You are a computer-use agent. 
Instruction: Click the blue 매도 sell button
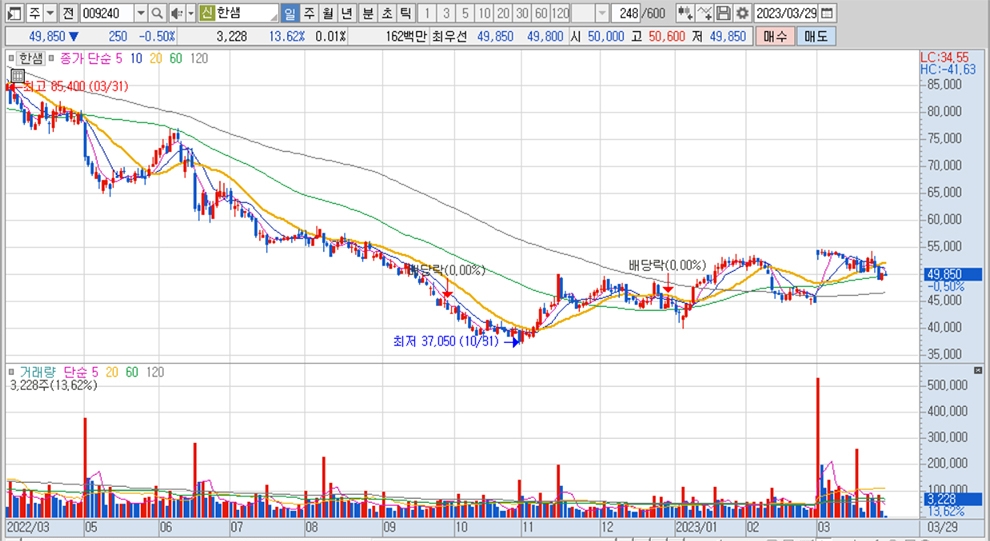point(815,35)
